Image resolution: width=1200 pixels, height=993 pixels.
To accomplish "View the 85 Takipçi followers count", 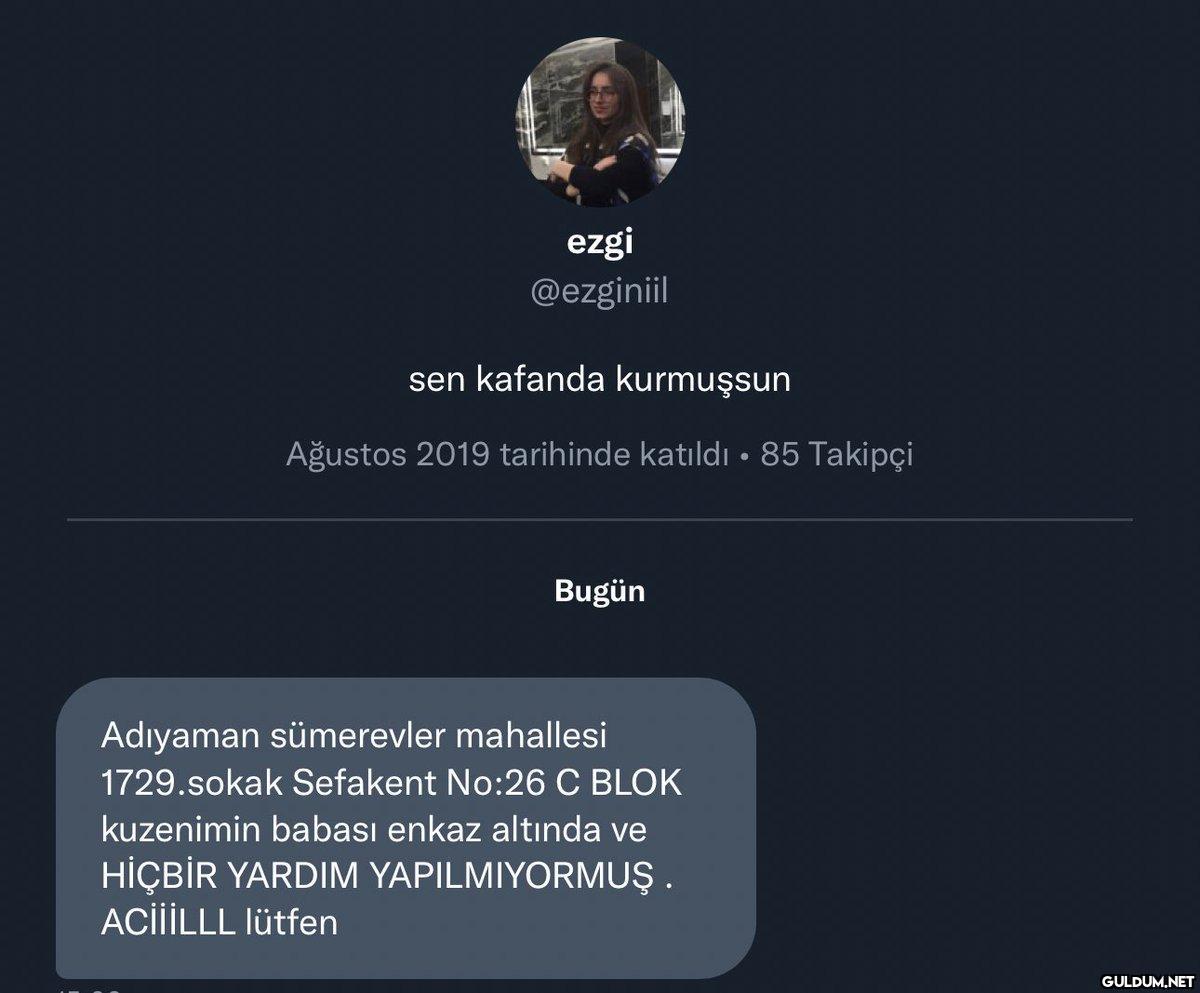I will click(x=837, y=455).
